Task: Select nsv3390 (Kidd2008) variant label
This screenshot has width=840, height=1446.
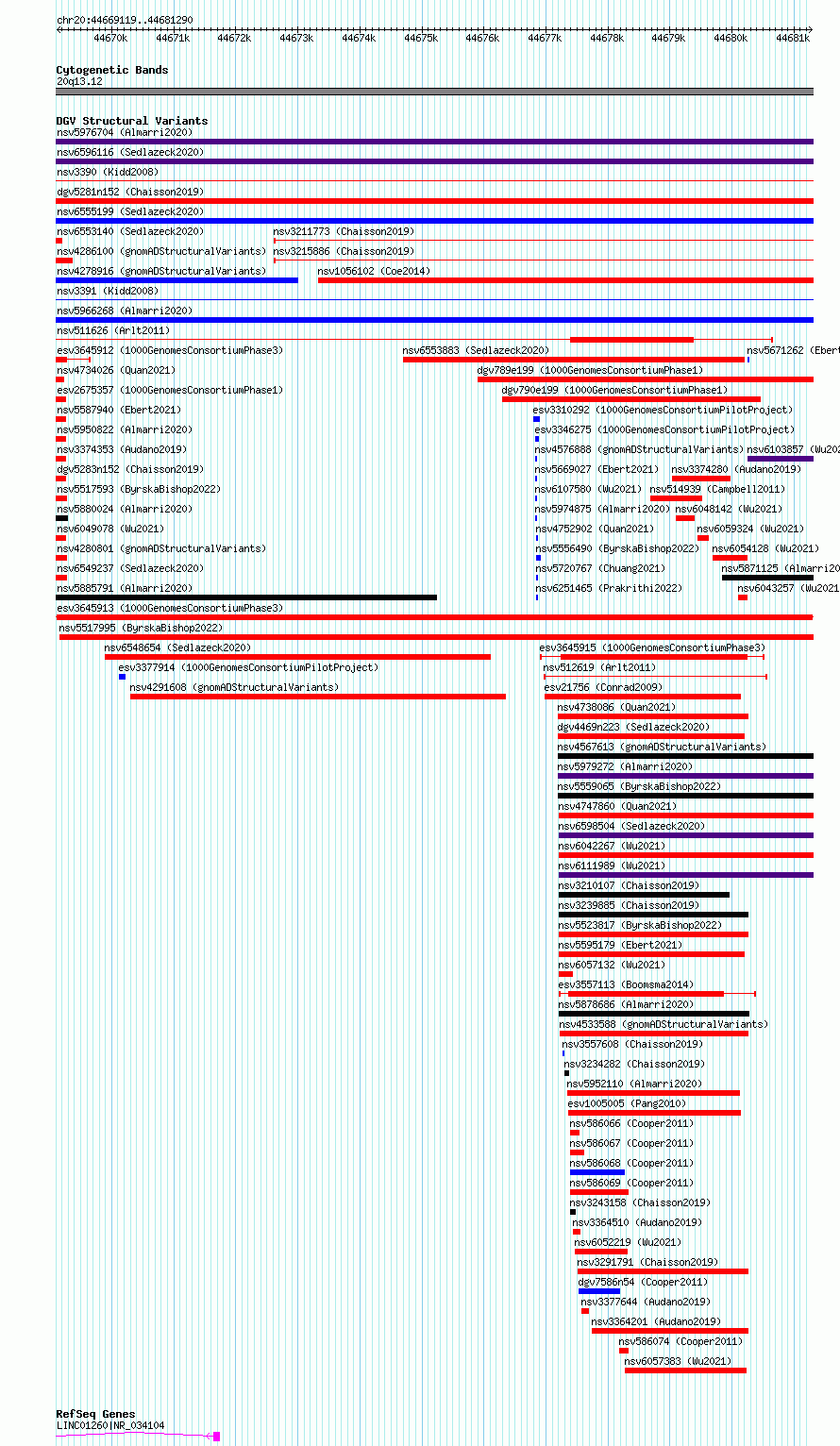Action: pyautogui.click(x=108, y=172)
